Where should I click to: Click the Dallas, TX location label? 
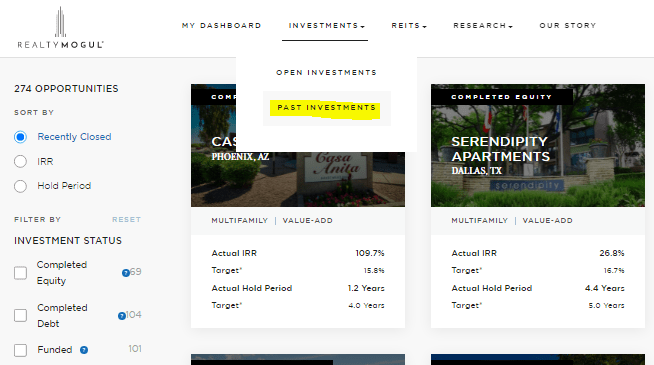pos(476,171)
